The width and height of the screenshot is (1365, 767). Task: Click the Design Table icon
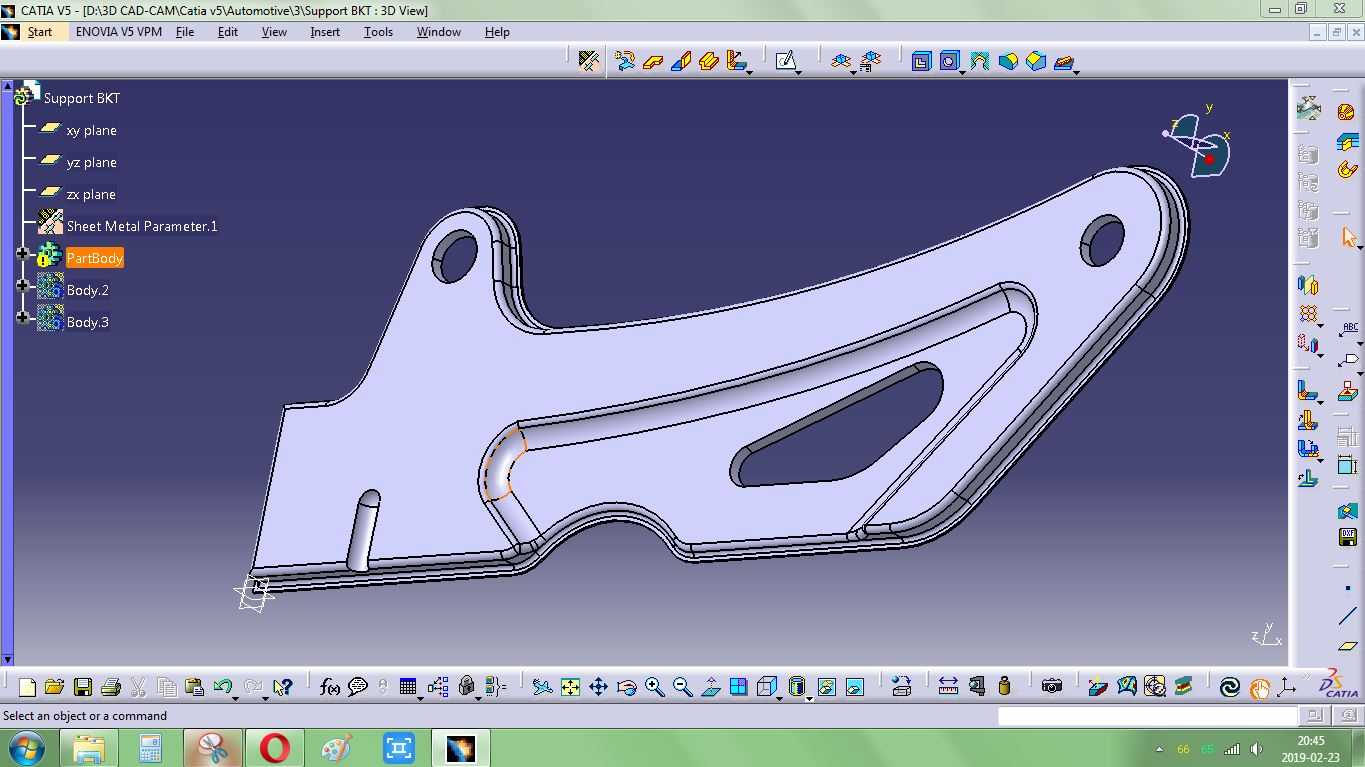(x=407, y=687)
